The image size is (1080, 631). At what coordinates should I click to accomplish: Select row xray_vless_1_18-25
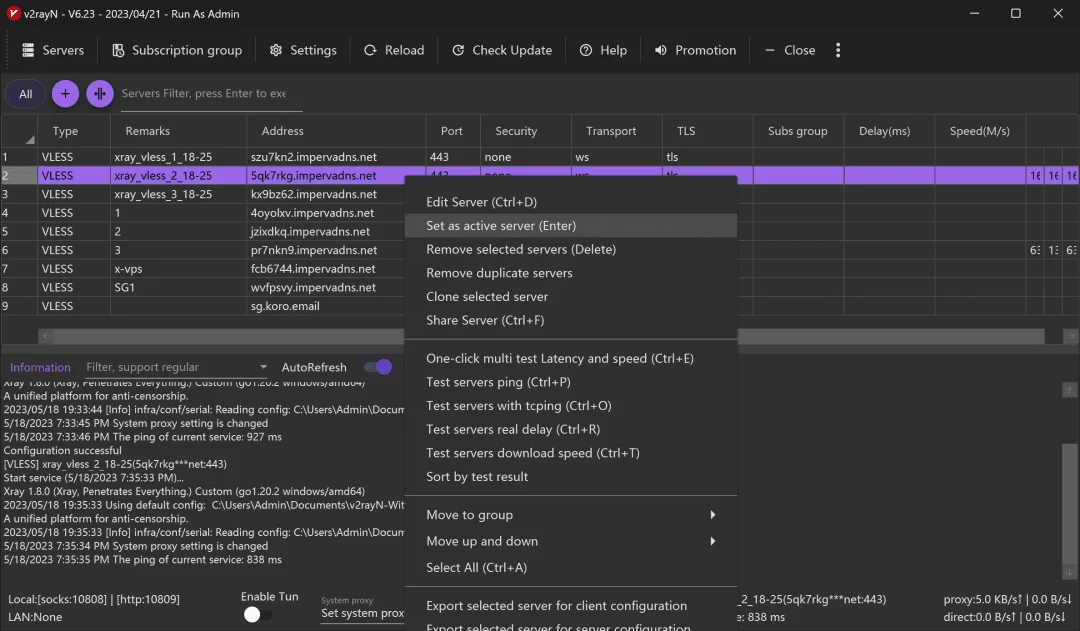coord(539,157)
